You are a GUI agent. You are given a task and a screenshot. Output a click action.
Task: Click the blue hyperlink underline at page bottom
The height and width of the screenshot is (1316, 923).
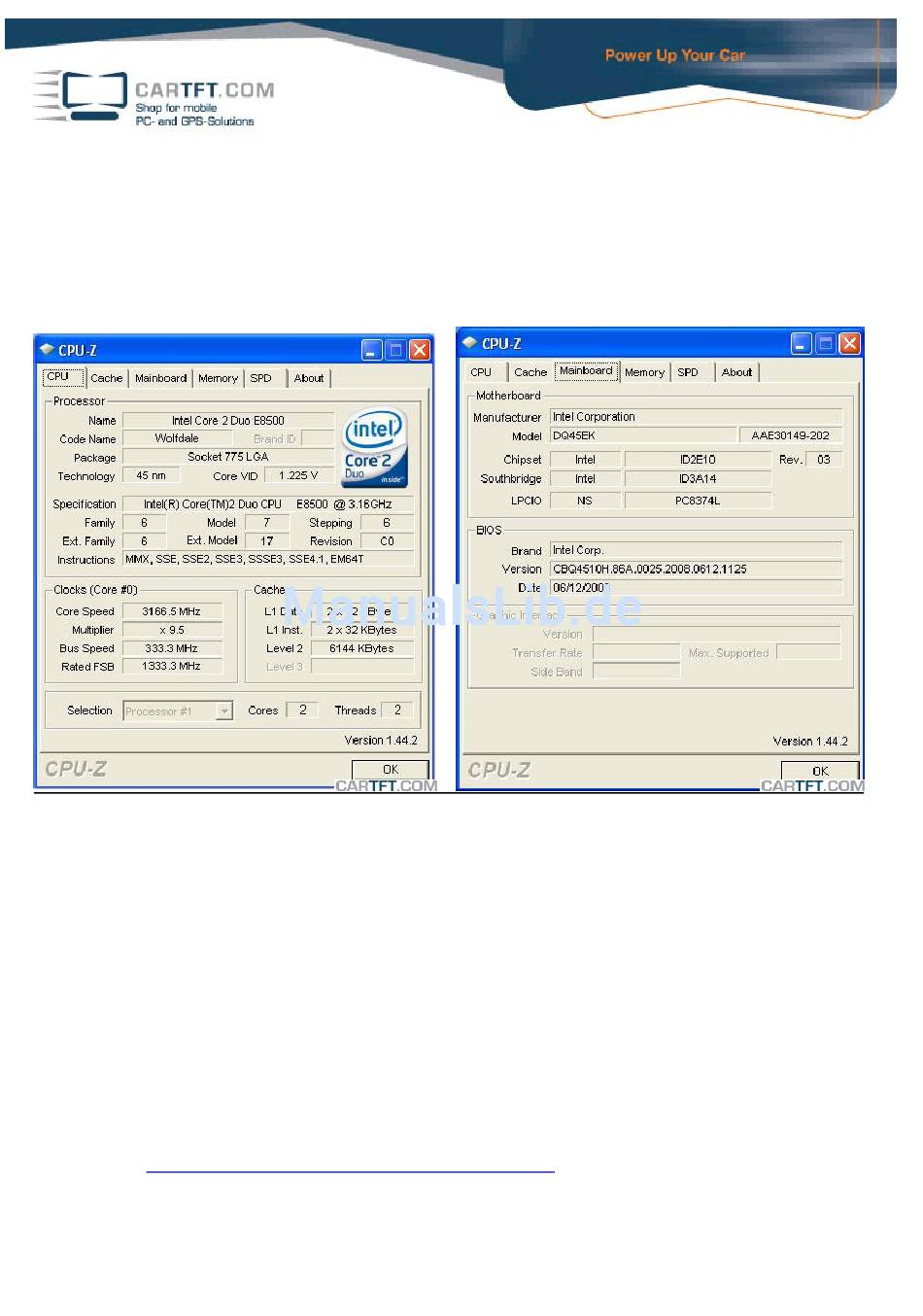click(x=350, y=1172)
